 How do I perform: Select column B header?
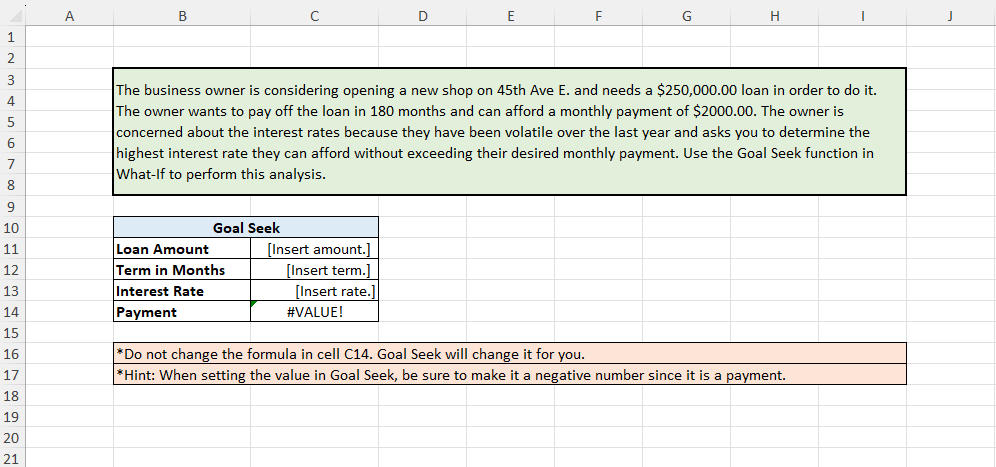182,17
